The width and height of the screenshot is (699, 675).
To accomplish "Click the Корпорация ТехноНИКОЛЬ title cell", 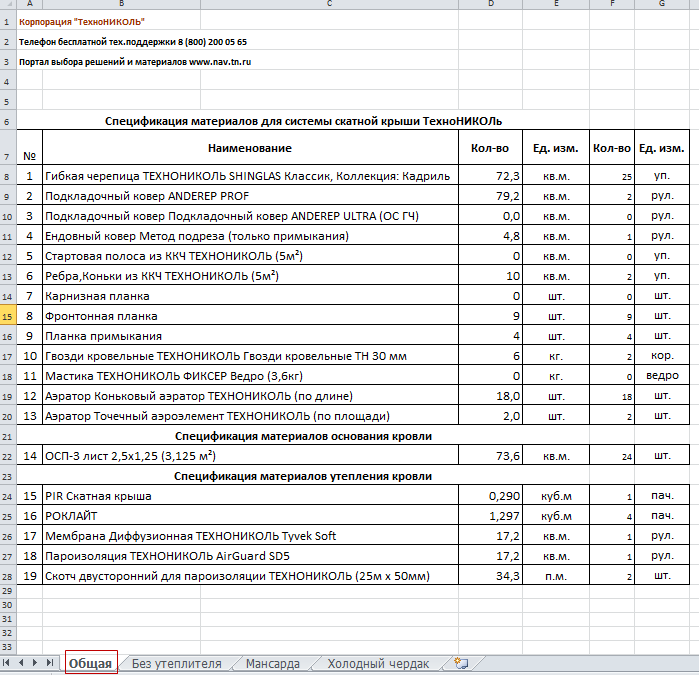I will [82, 21].
